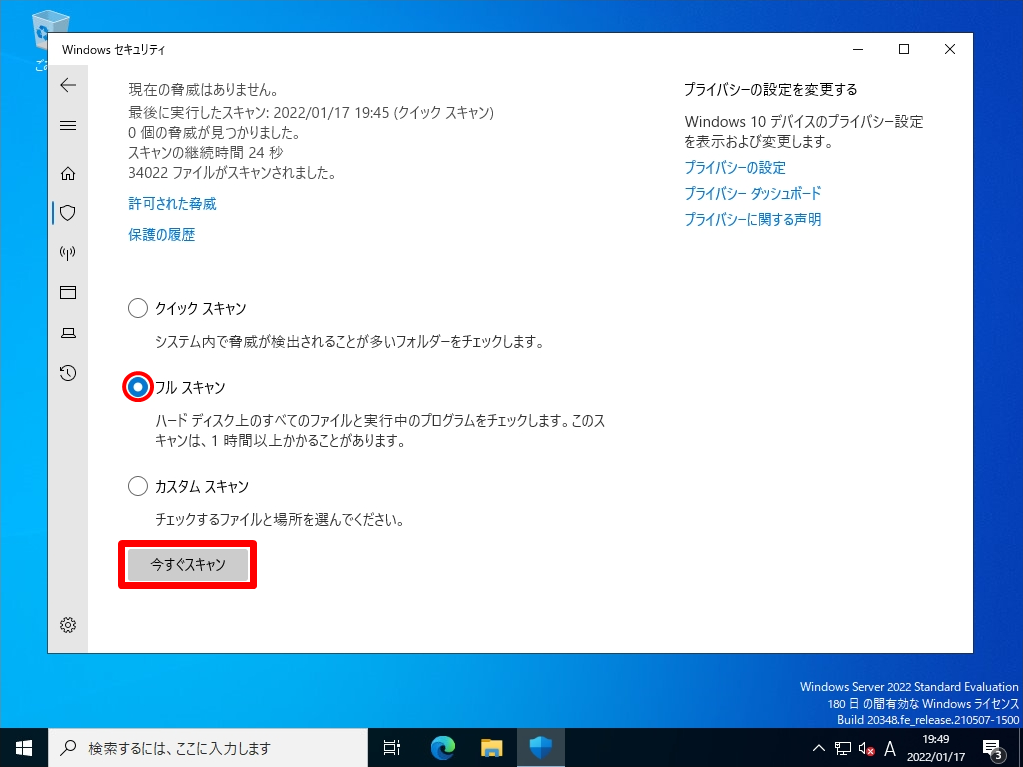Select the カスタム スキャン radio button

pyautogui.click(x=138, y=487)
